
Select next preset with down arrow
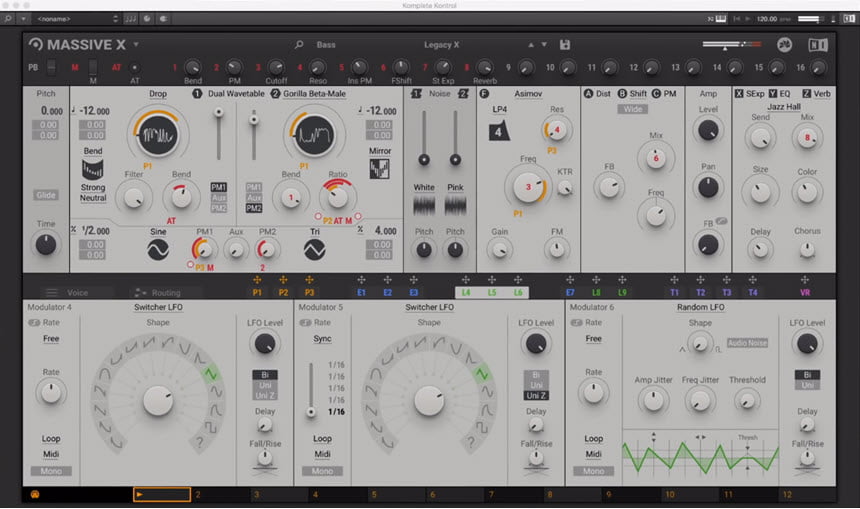pos(544,44)
